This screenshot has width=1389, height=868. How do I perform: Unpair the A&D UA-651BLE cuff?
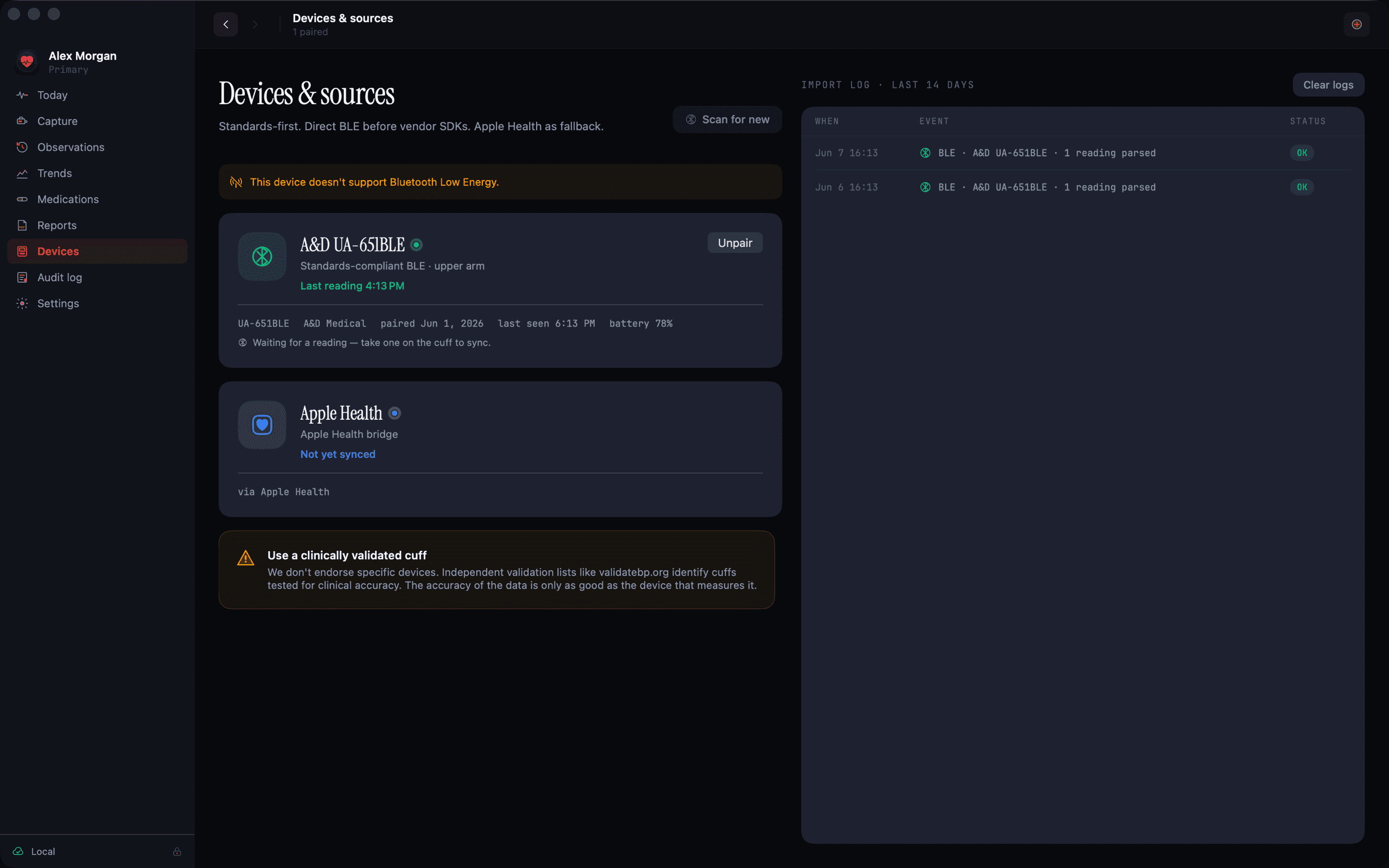[735, 243]
